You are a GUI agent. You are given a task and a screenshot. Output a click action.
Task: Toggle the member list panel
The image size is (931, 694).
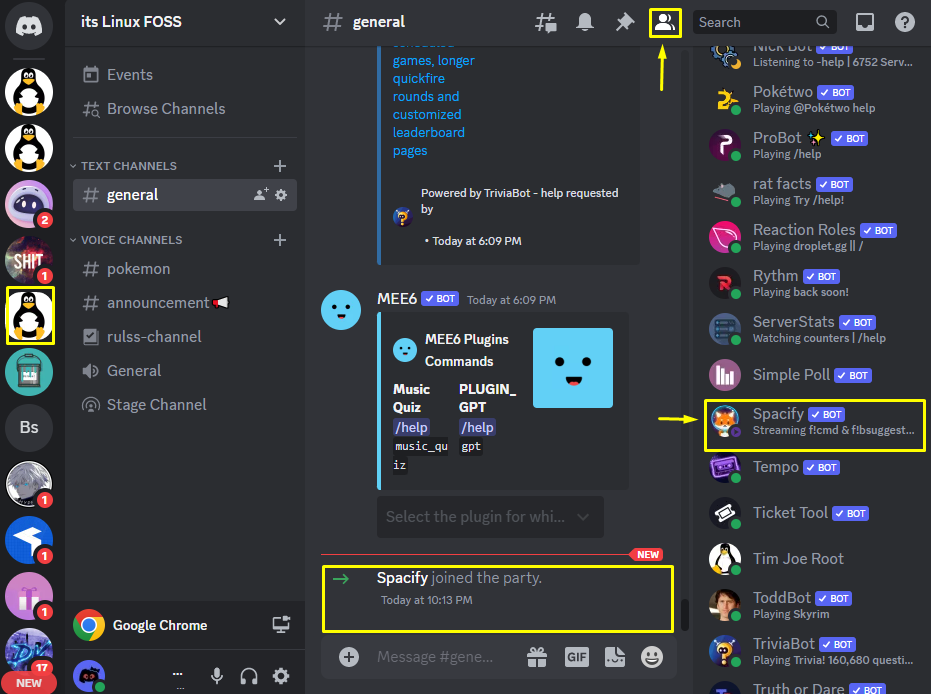pos(664,23)
